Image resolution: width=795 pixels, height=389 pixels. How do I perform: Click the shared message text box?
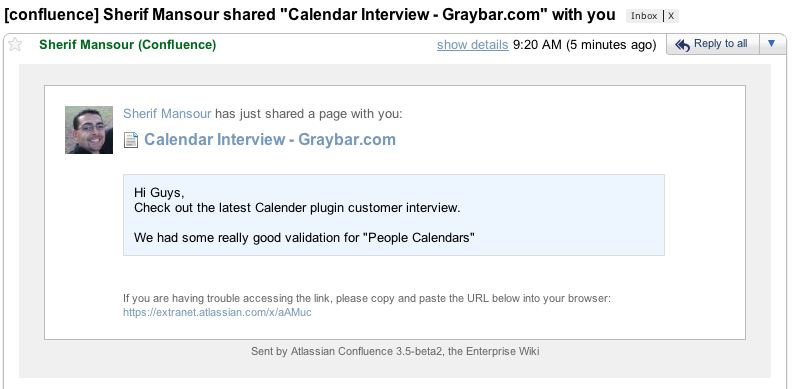tap(393, 215)
